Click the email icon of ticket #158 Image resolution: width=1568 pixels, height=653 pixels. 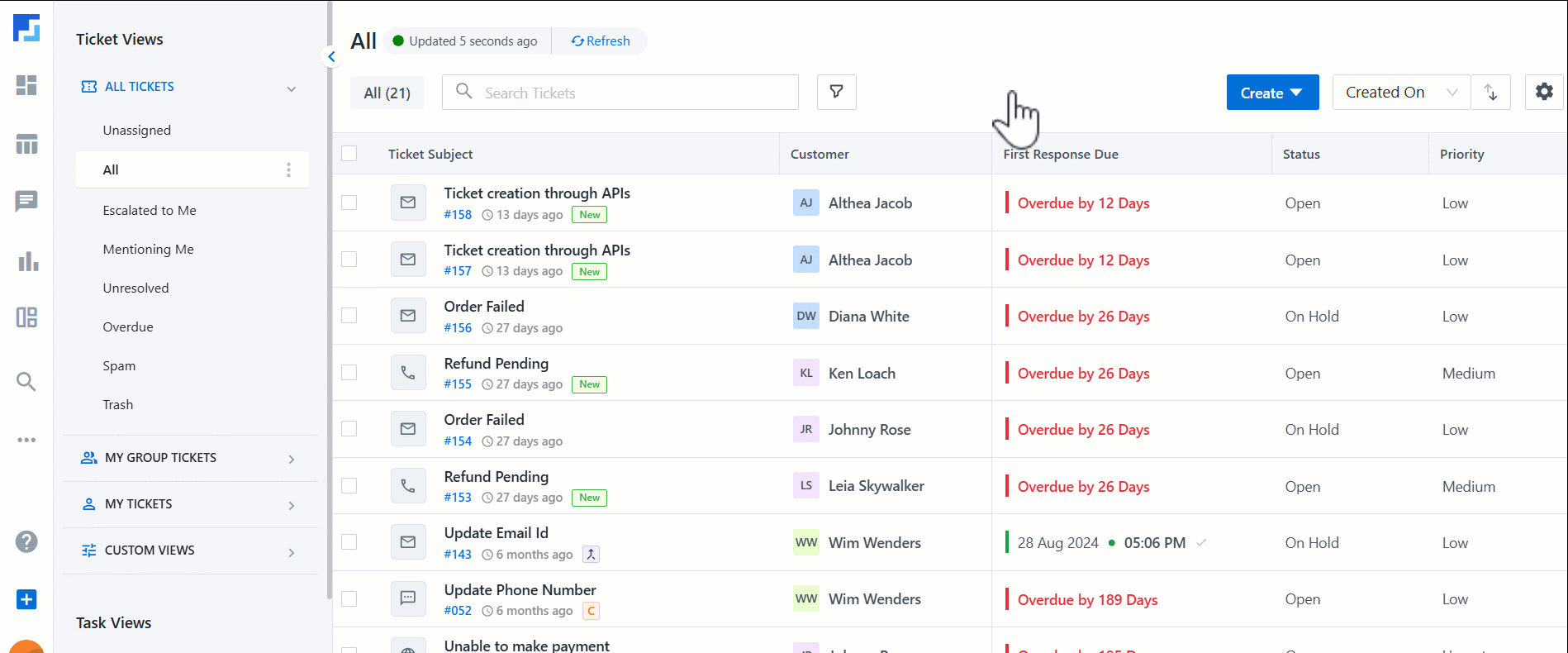[408, 203]
